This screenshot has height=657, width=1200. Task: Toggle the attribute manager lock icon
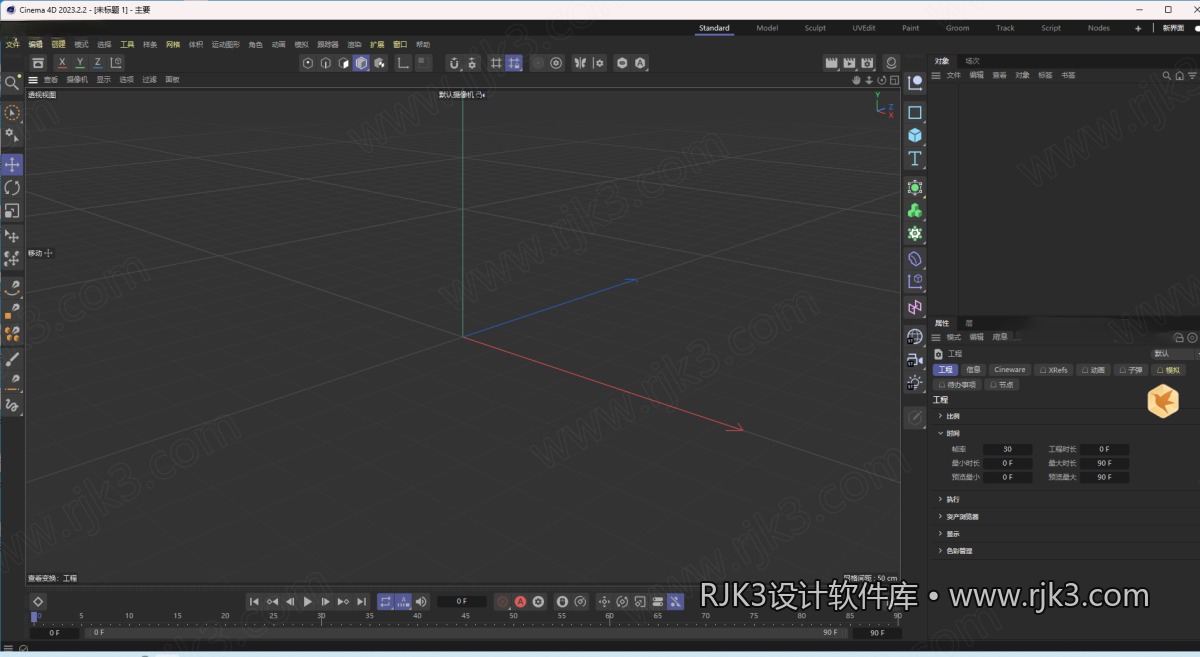pyautogui.click(x=1179, y=337)
